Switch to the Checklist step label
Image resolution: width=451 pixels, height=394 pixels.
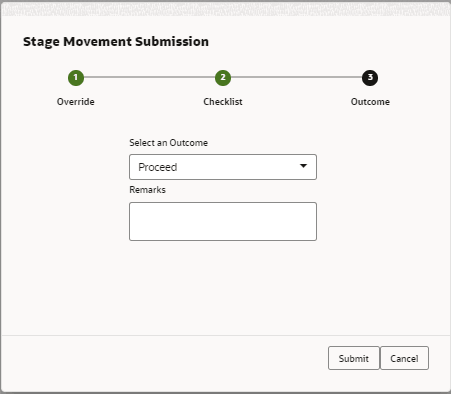pos(223,102)
